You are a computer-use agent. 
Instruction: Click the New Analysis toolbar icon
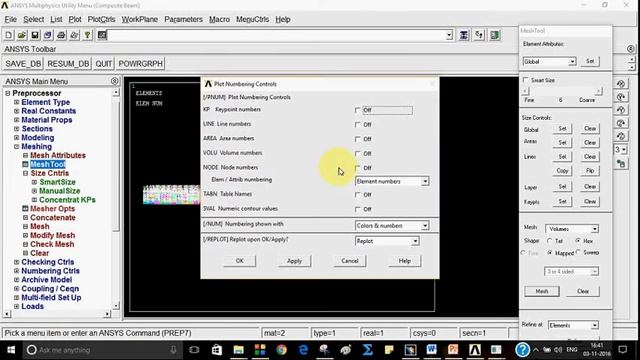pos(9,35)
